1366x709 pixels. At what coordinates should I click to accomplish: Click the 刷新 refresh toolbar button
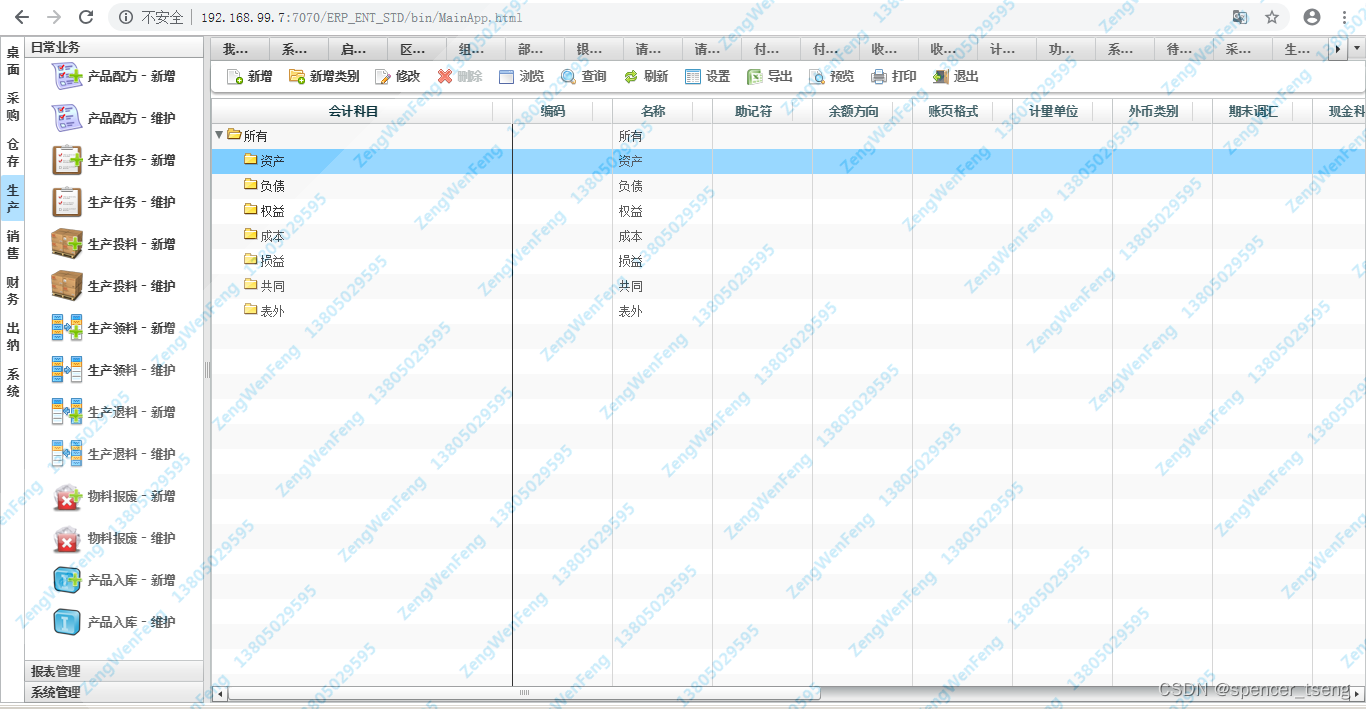[646, 76]
